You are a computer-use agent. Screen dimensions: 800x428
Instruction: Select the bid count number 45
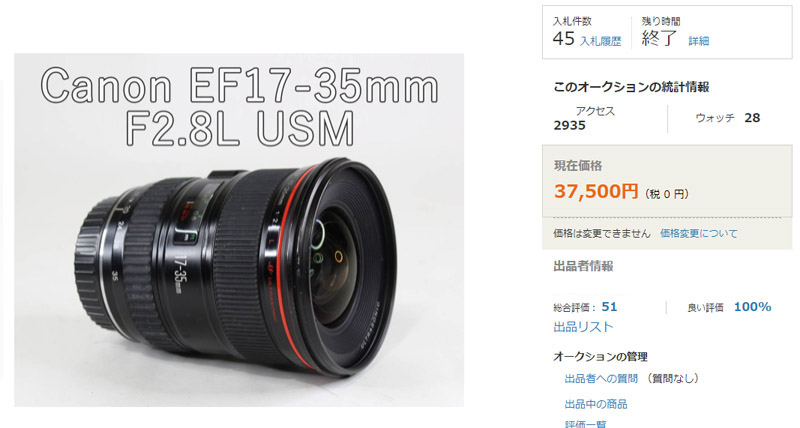click(x=563, y=39)
